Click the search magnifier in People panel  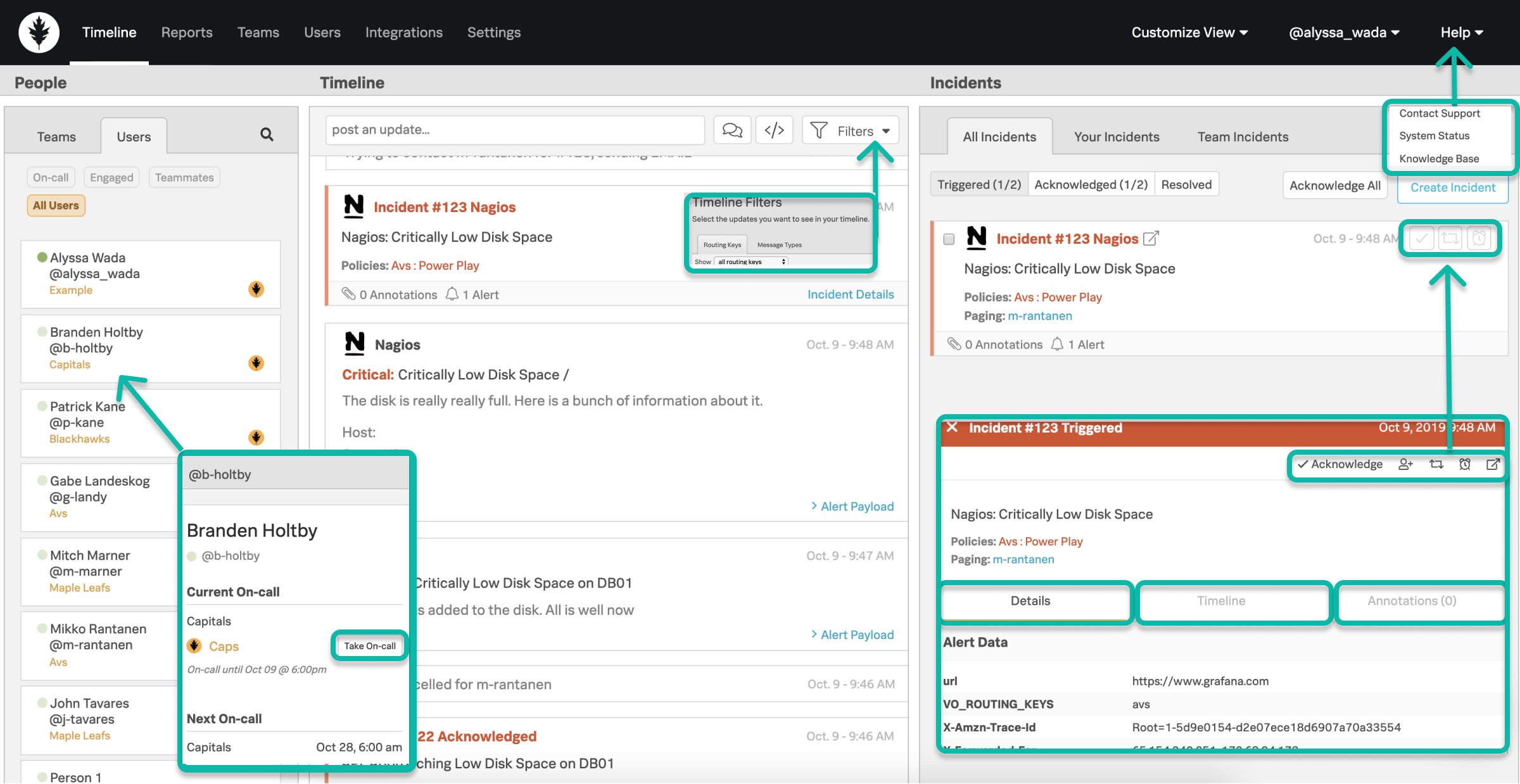(267, 134)
